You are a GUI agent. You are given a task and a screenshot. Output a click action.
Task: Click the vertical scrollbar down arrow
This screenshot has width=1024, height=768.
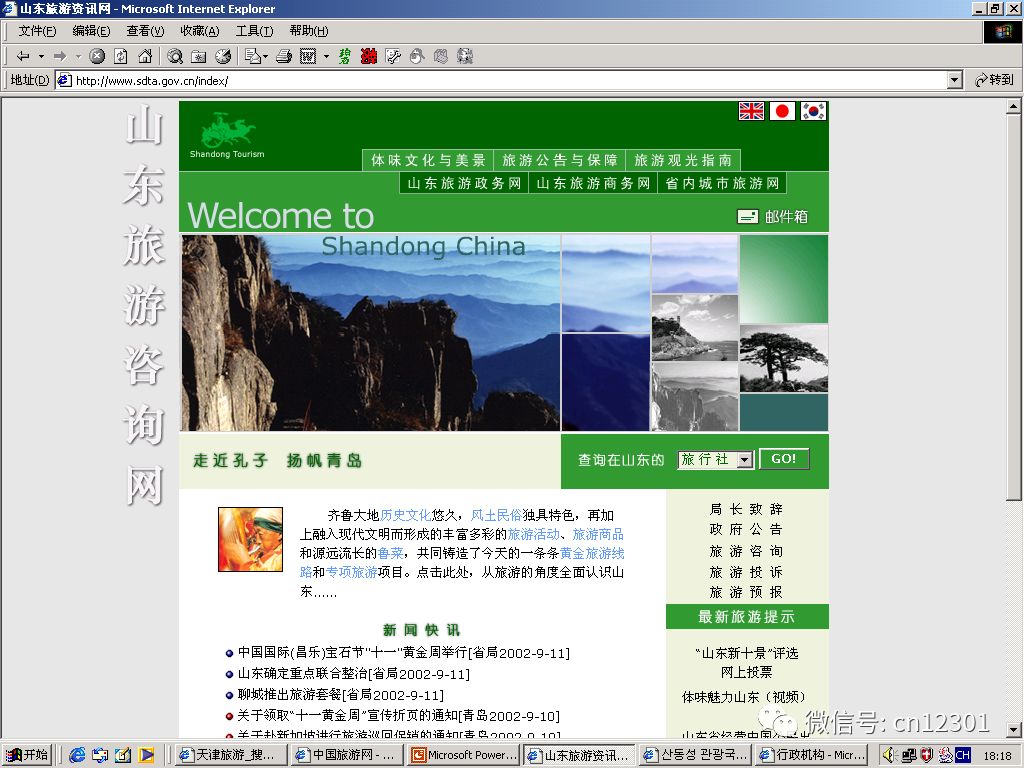(1014, 729)
